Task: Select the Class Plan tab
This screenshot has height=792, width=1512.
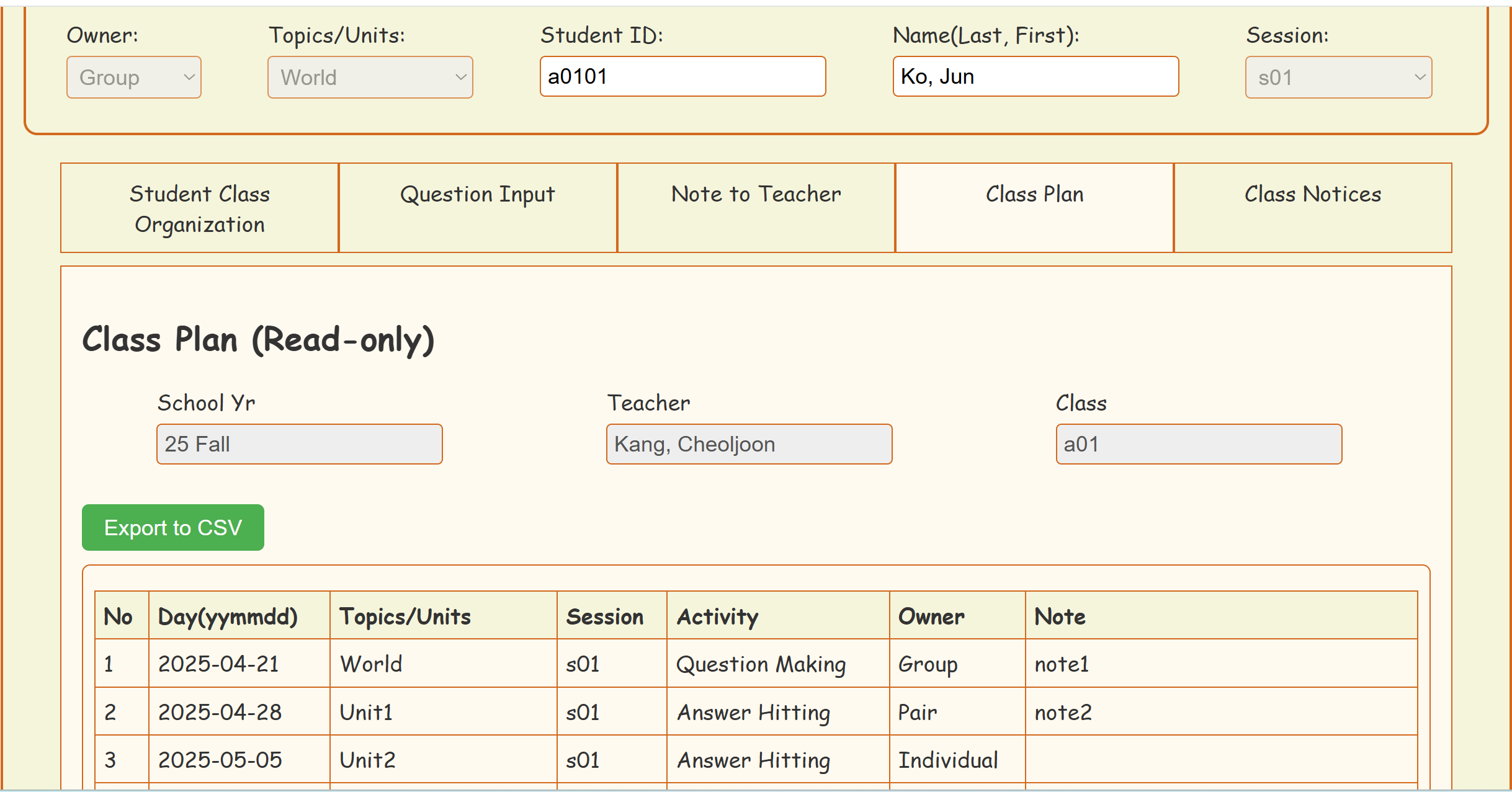Action: pyautogui.click(x=1034, y=208)
